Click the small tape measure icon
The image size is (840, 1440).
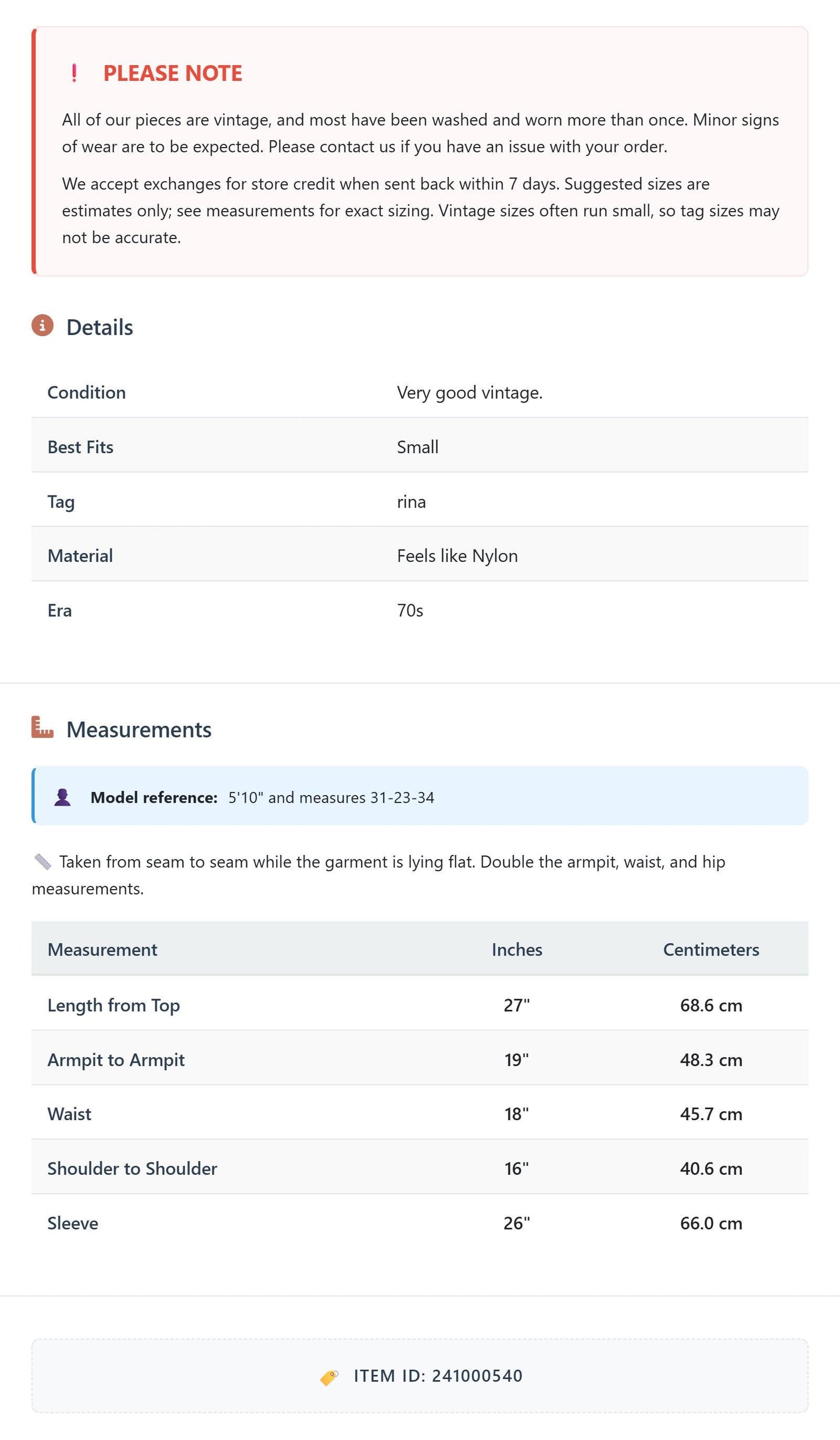pos(42,861)
